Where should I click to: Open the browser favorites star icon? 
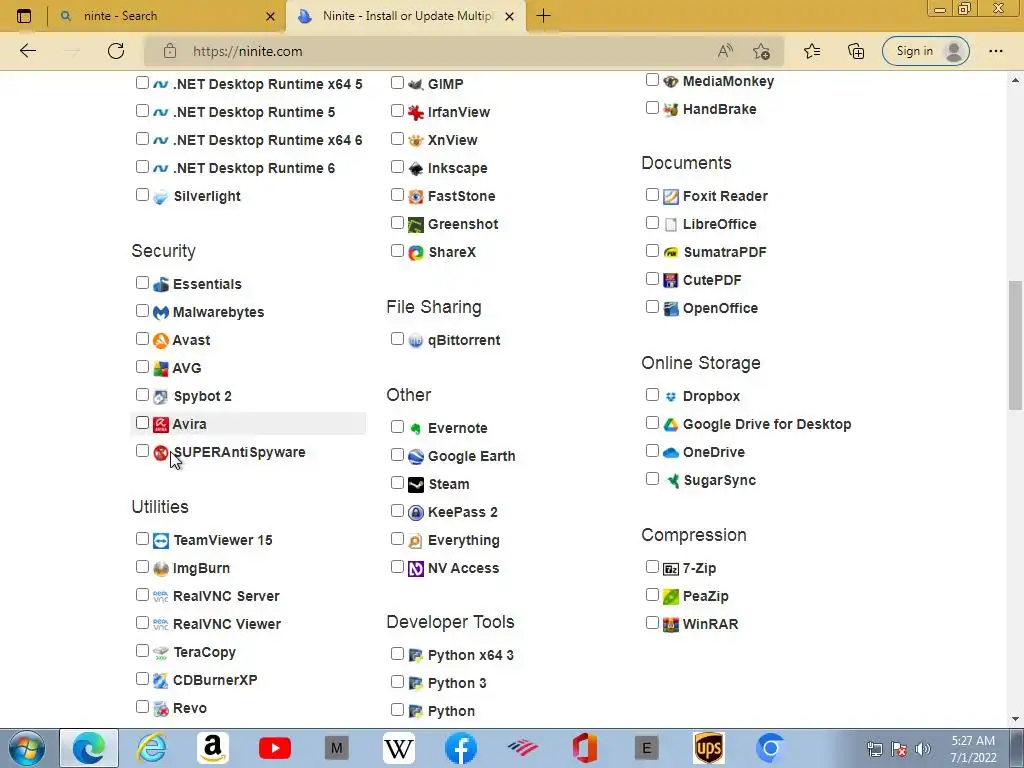(x=812, y=51)
